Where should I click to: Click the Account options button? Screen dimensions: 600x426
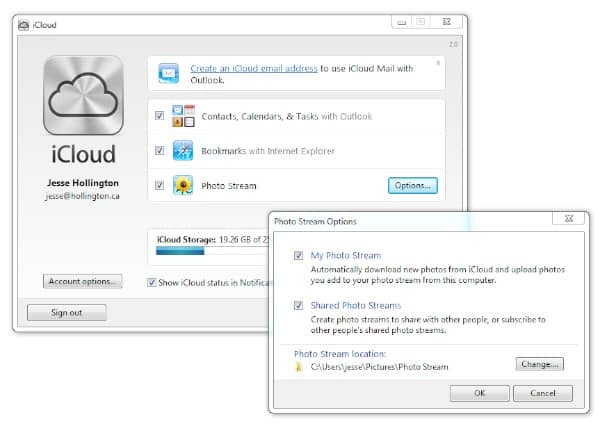[83, 282]
